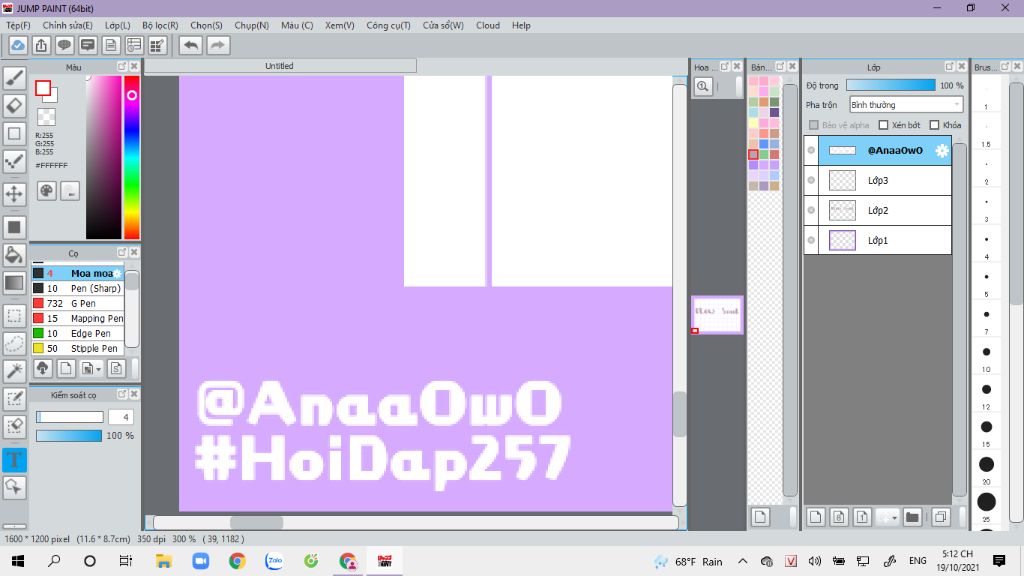This screenshot has height=576, width=1024.
Task: Click the brush size value field
Action: pos(121,417)
